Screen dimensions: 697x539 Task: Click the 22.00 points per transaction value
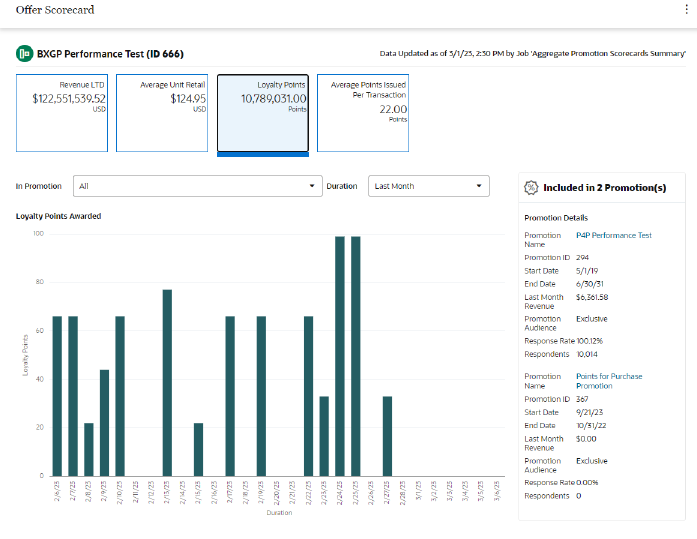pyautogui.click(x=393, y=109)
